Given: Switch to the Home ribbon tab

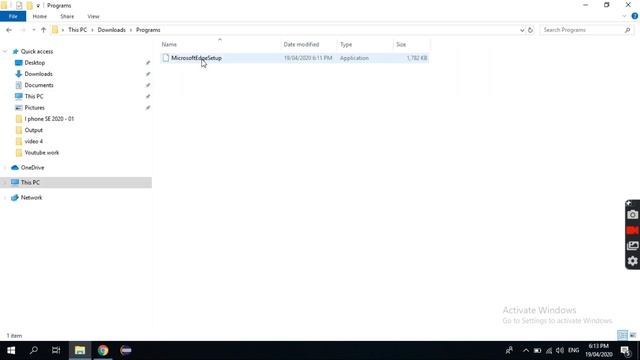Looking at the screenshot, I should [40, 16].
